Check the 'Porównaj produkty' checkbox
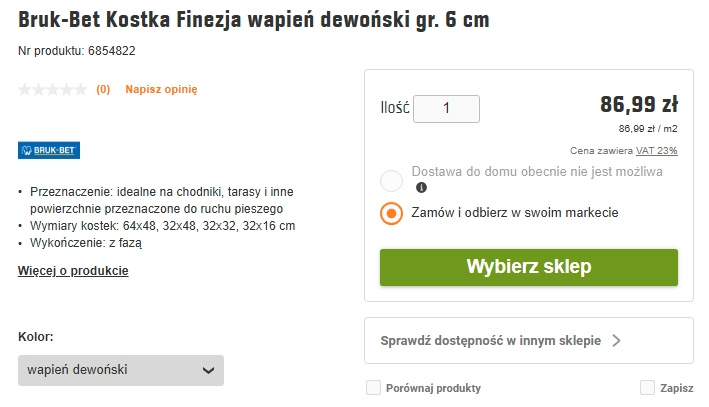The height and width of the screenshot is (407, 709). click(373, 388)
